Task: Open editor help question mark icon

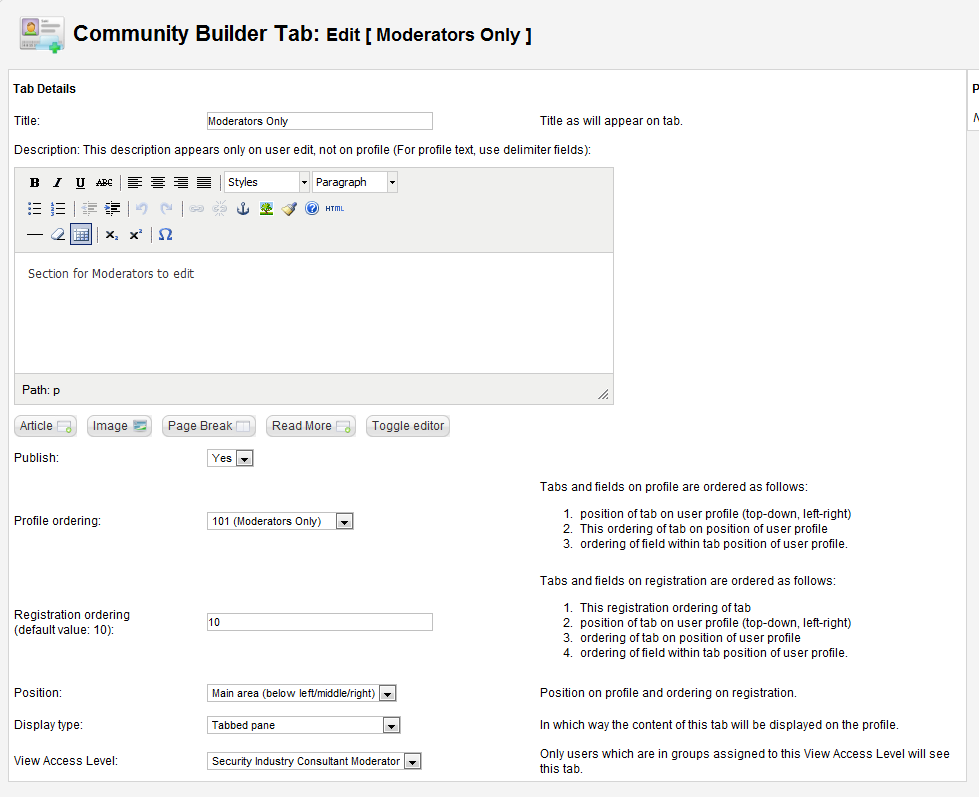Action: [312, 208]
